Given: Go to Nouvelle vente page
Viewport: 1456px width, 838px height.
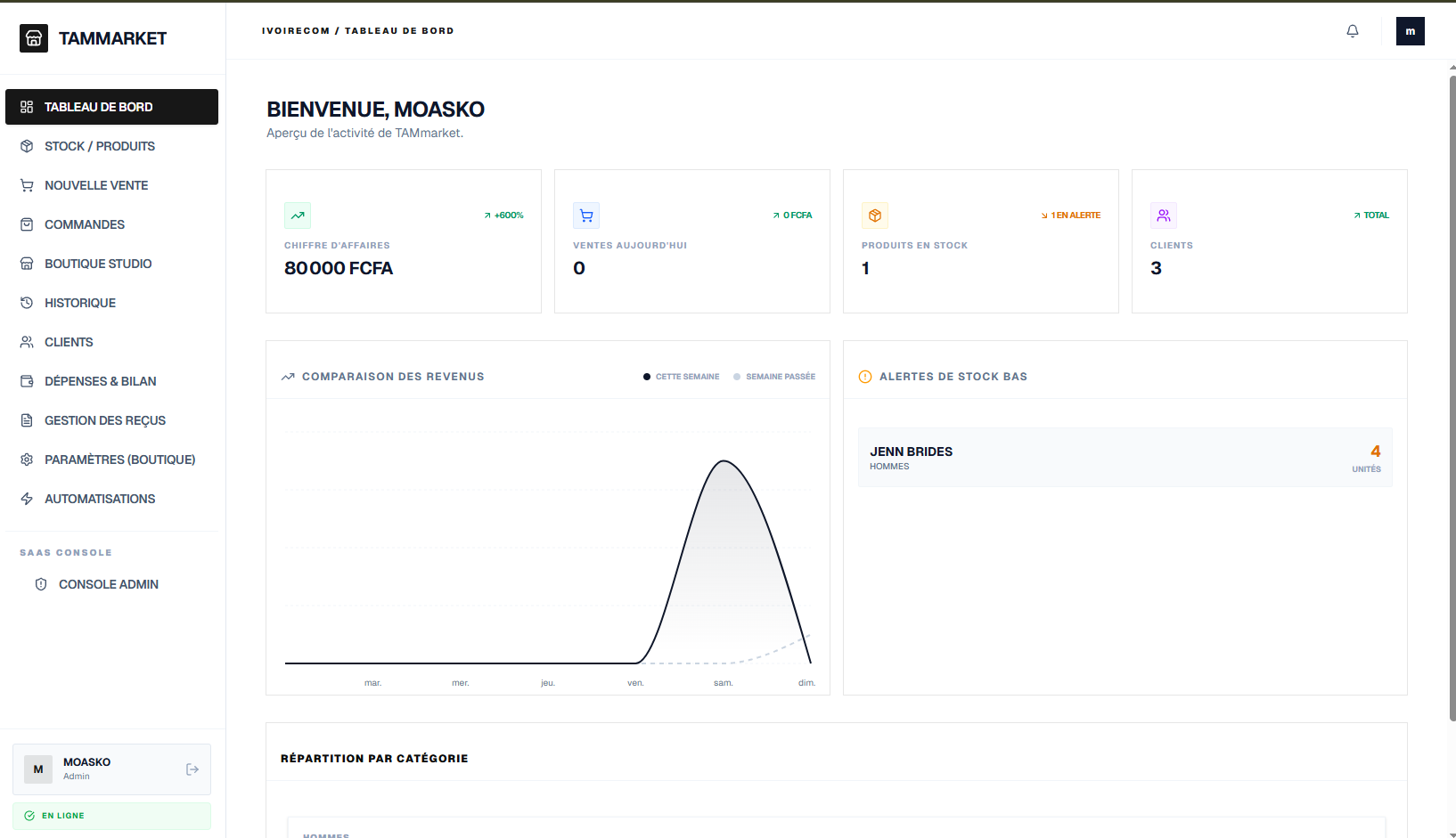Looking at the screenshot, I should click(96, 185).
